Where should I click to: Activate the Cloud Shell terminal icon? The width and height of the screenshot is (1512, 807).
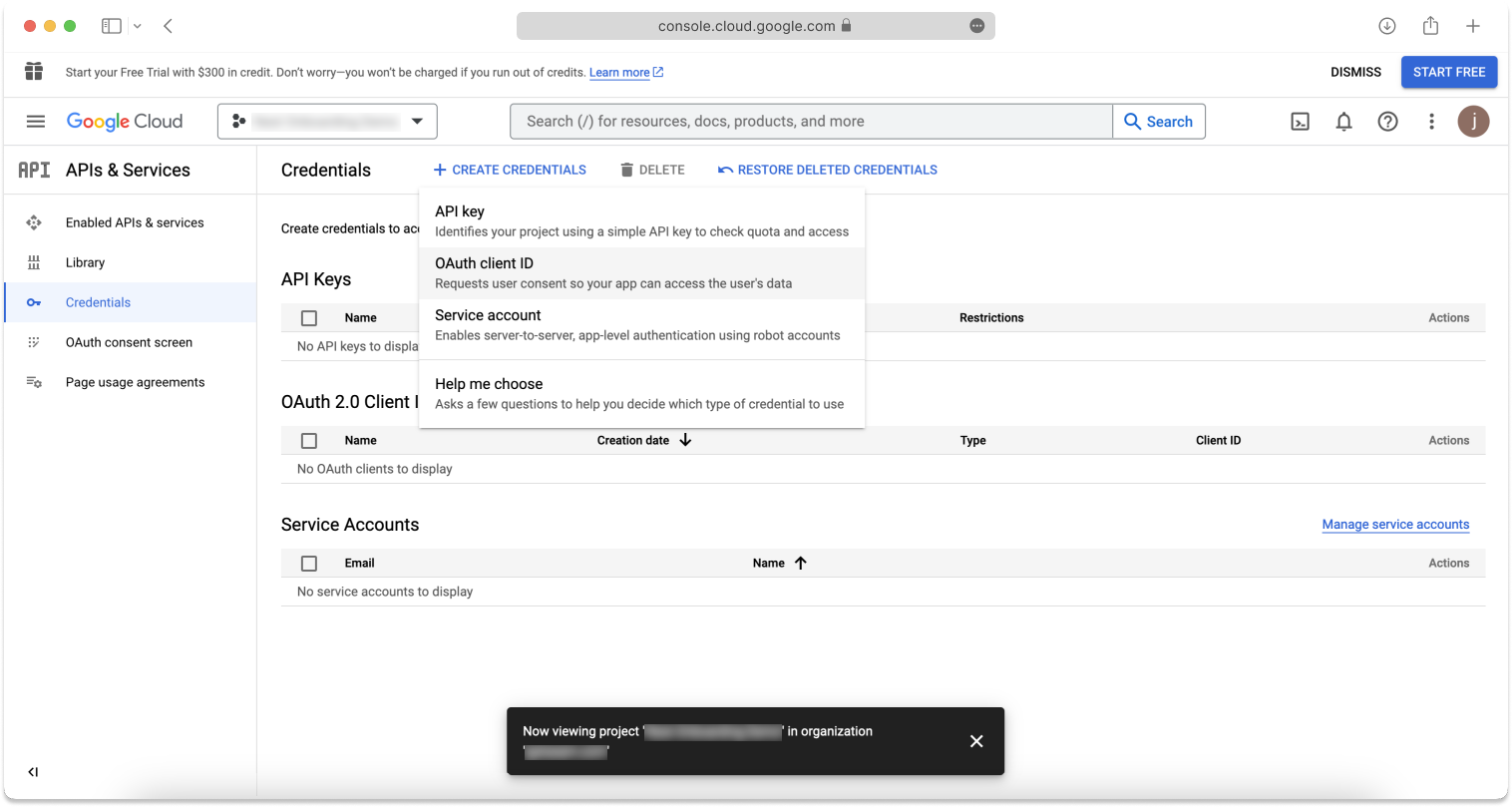(1300, 121)
